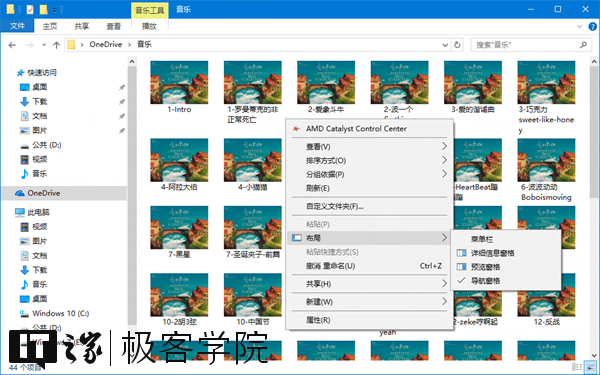The height and width of the screenshot is (375, 600).
Task: Click the pin icon beside 图片
Action: (122, 131)
